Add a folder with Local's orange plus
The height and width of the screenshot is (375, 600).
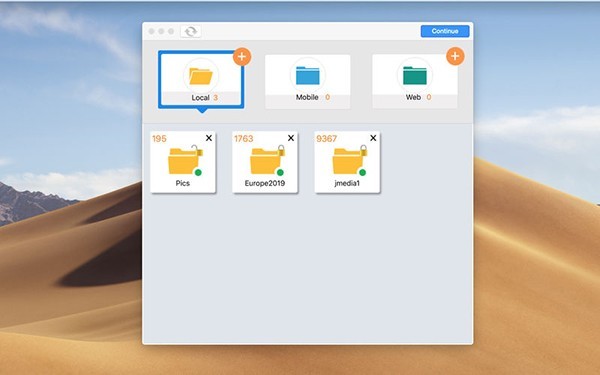pos(242,57)
